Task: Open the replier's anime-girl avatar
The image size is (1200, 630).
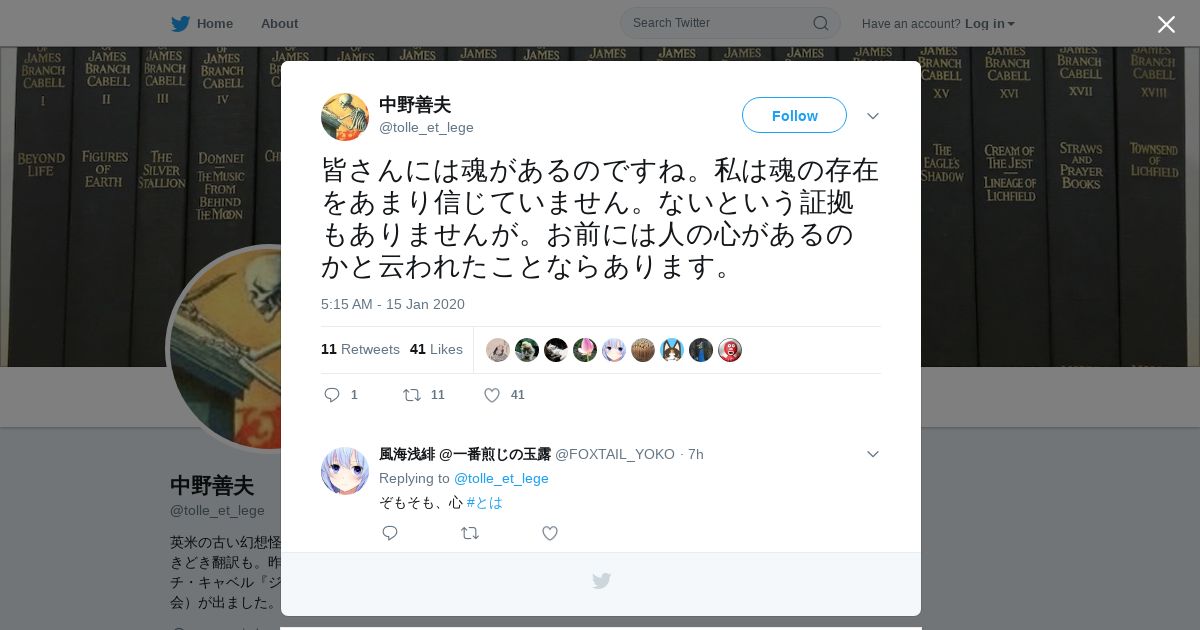Action: [345, 471]
